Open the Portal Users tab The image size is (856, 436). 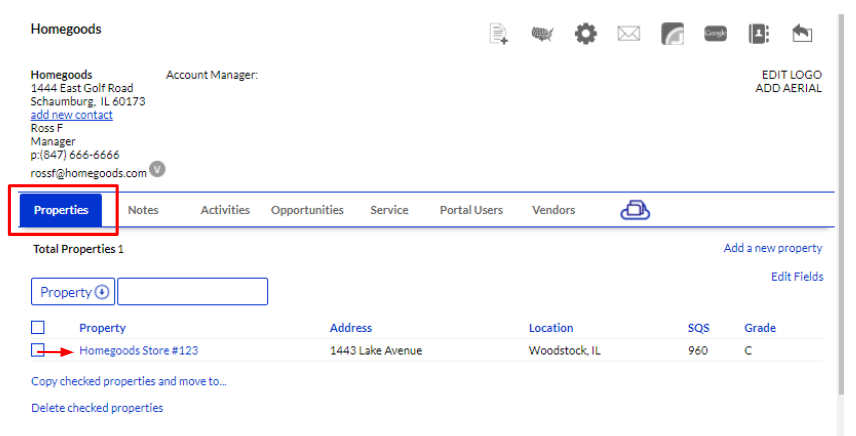(x=471, y=210)
